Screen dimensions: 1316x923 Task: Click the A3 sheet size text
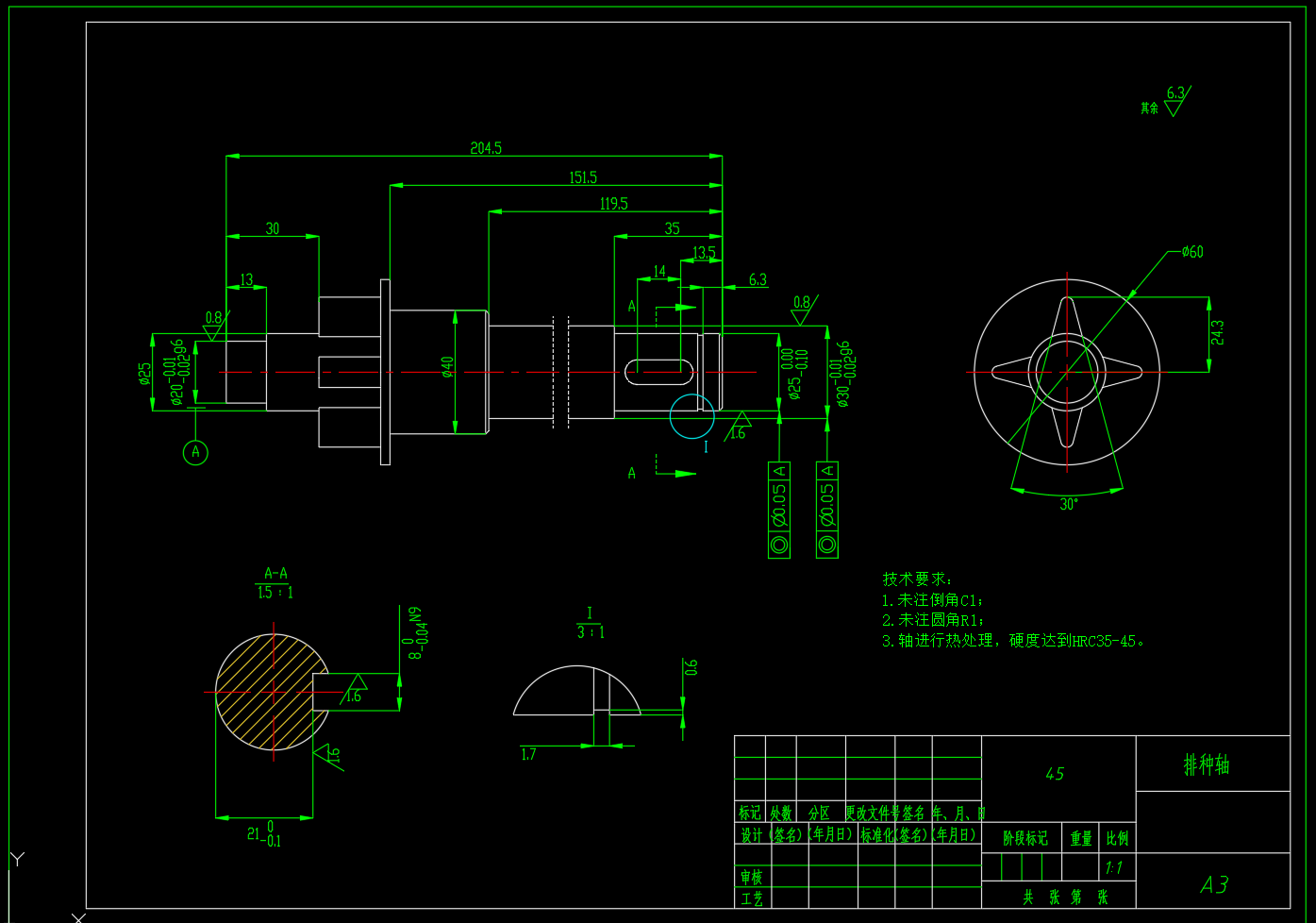(1214, 884)
